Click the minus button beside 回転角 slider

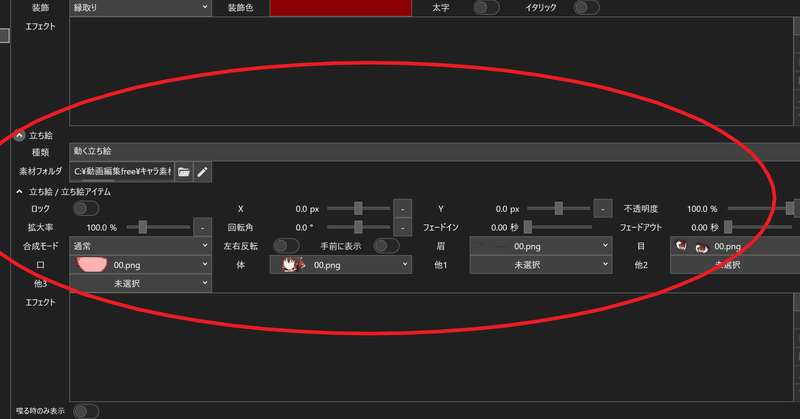403,228
